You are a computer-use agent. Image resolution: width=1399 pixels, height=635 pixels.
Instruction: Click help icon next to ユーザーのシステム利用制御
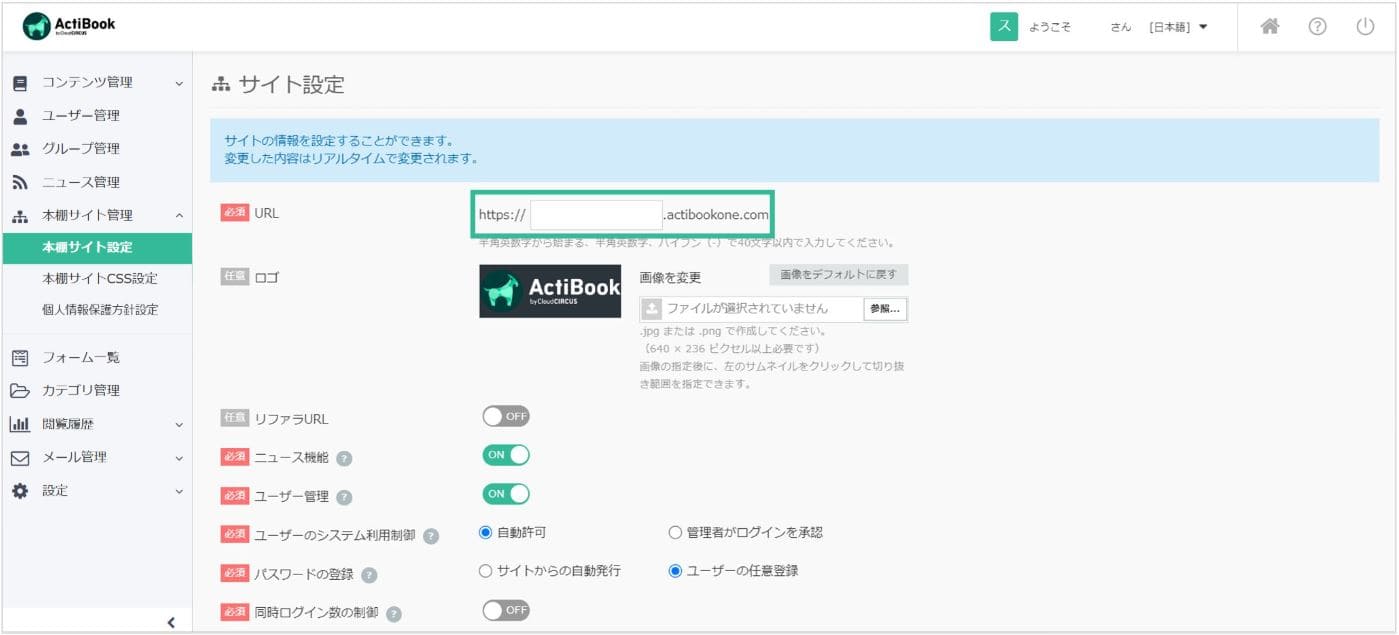431,536
